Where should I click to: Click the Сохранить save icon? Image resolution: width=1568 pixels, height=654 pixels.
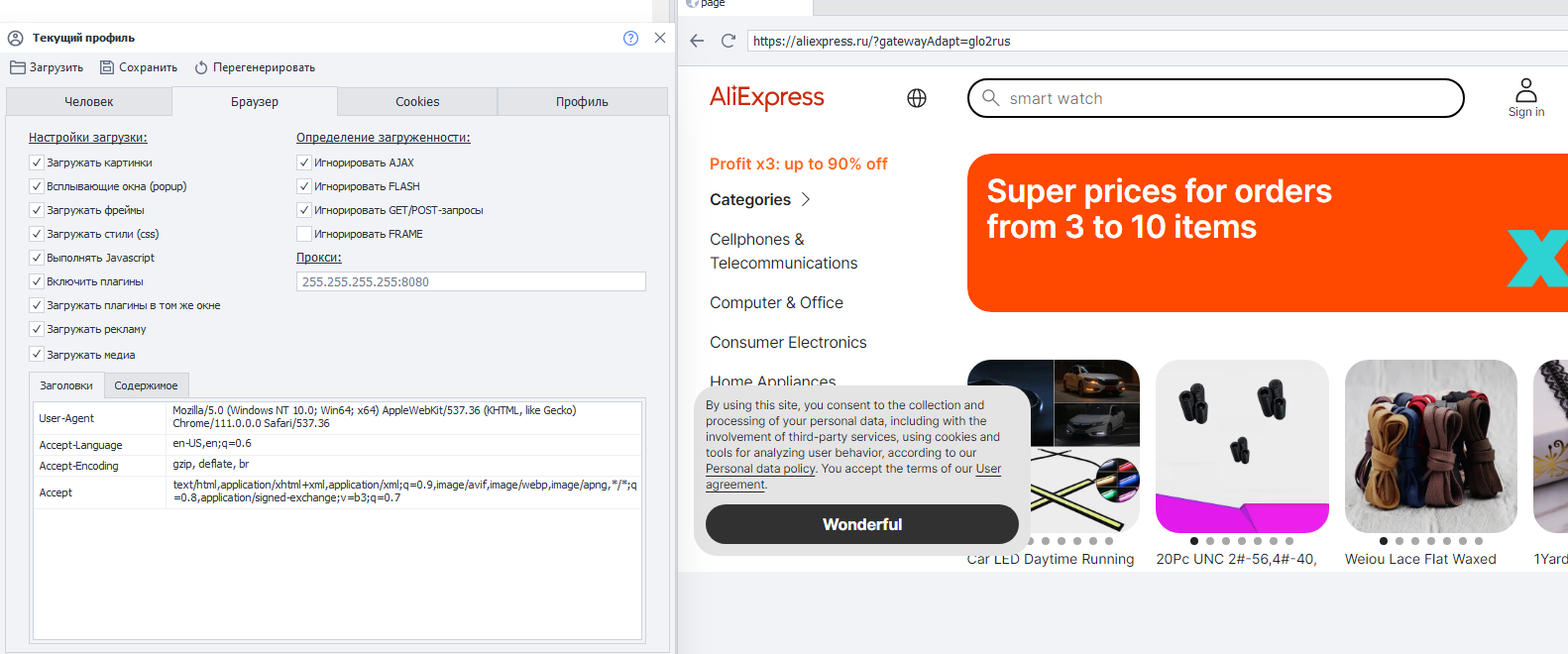point(107,67)
